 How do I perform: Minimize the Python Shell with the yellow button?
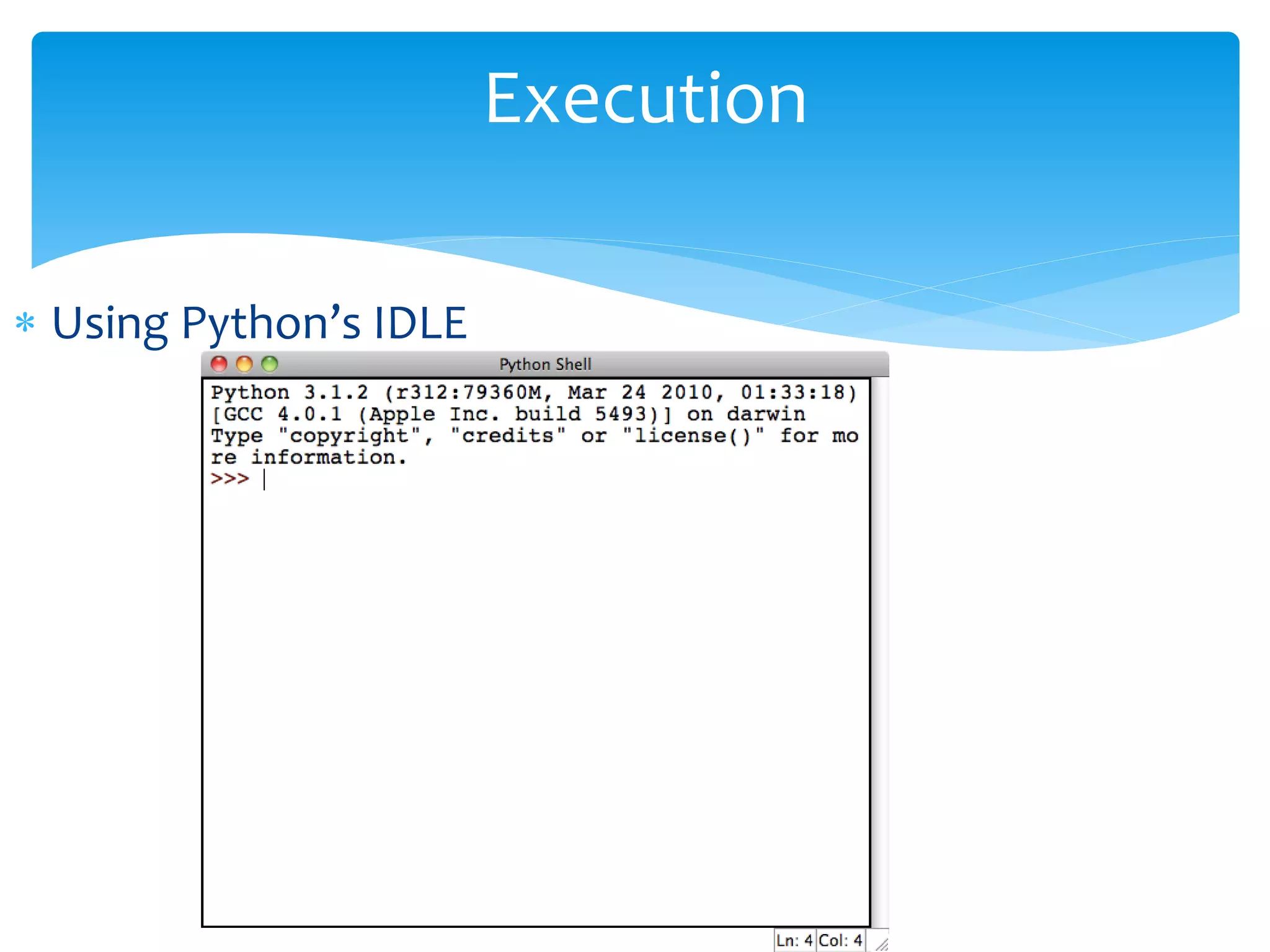[x=244, y=364]
